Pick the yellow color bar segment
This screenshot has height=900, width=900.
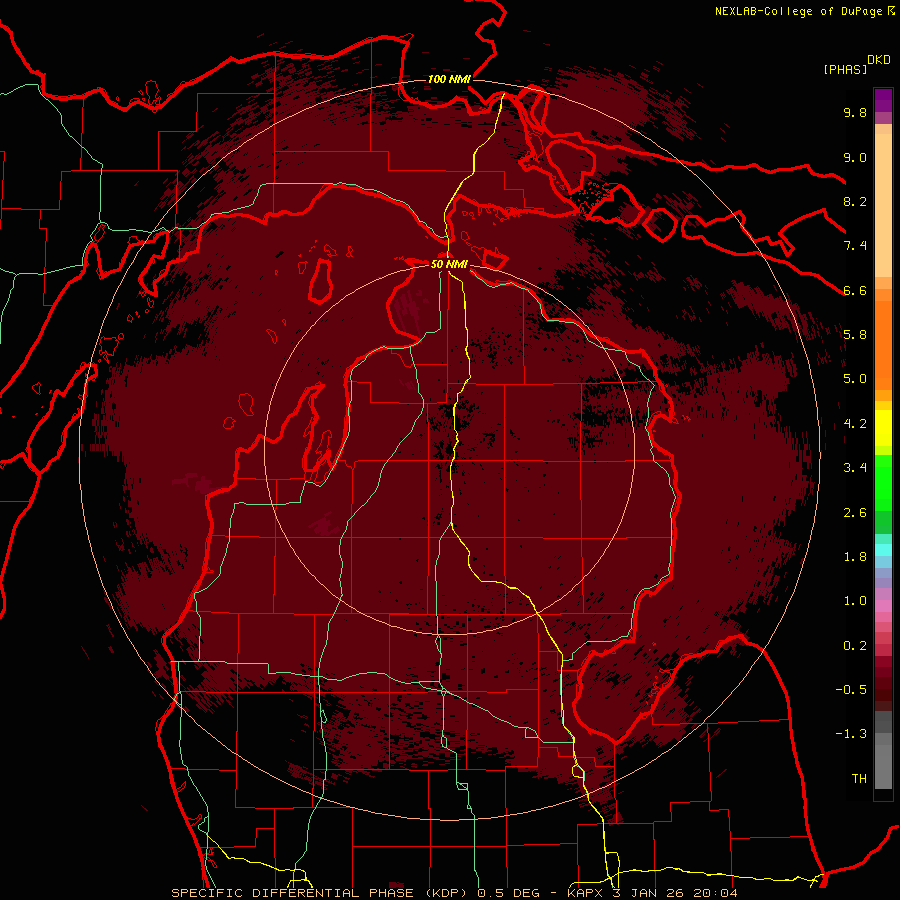[883, 428]
